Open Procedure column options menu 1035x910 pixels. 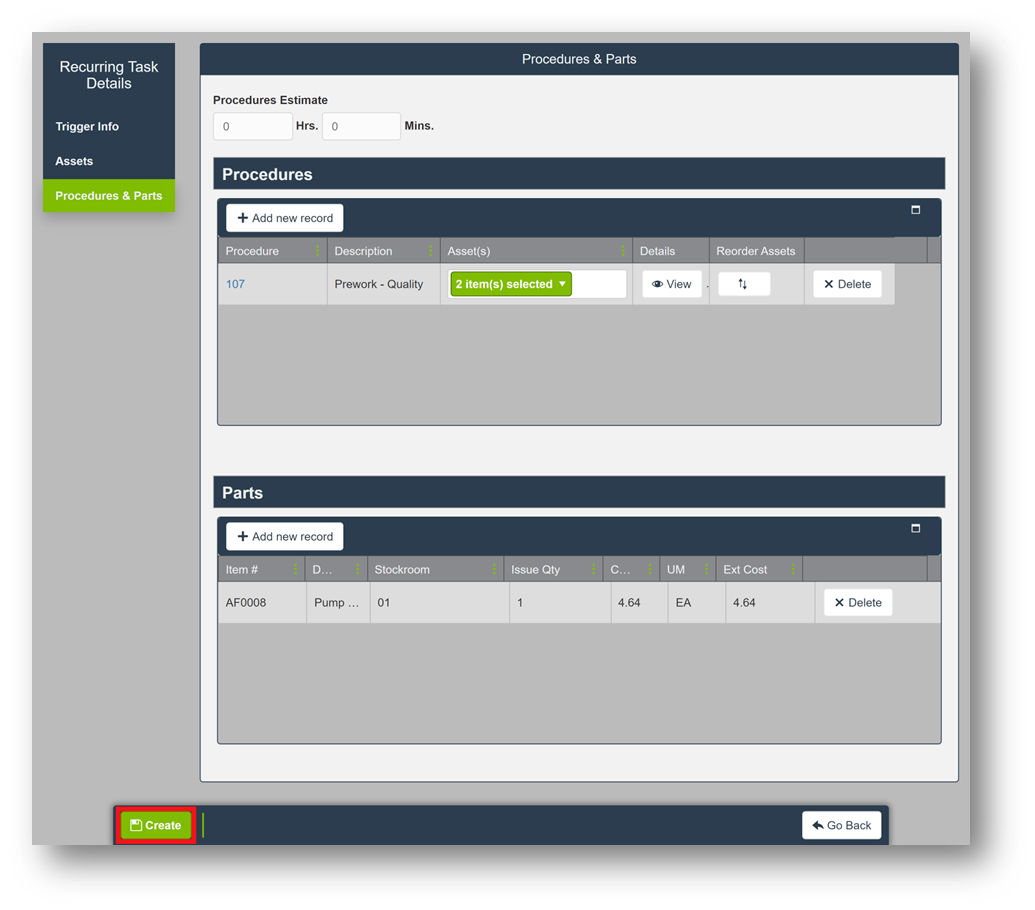[318, 251]
